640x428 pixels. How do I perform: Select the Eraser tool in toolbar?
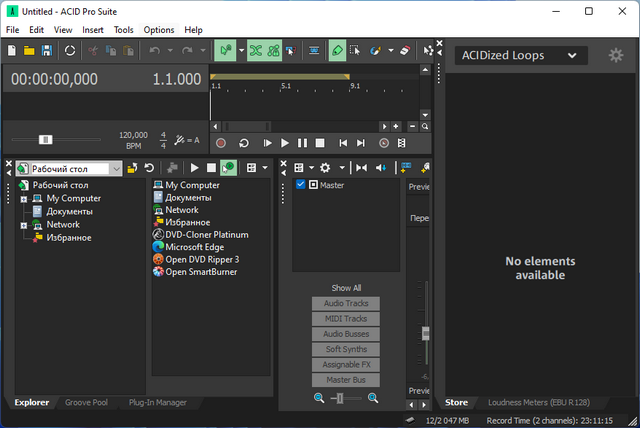point(404,50)
